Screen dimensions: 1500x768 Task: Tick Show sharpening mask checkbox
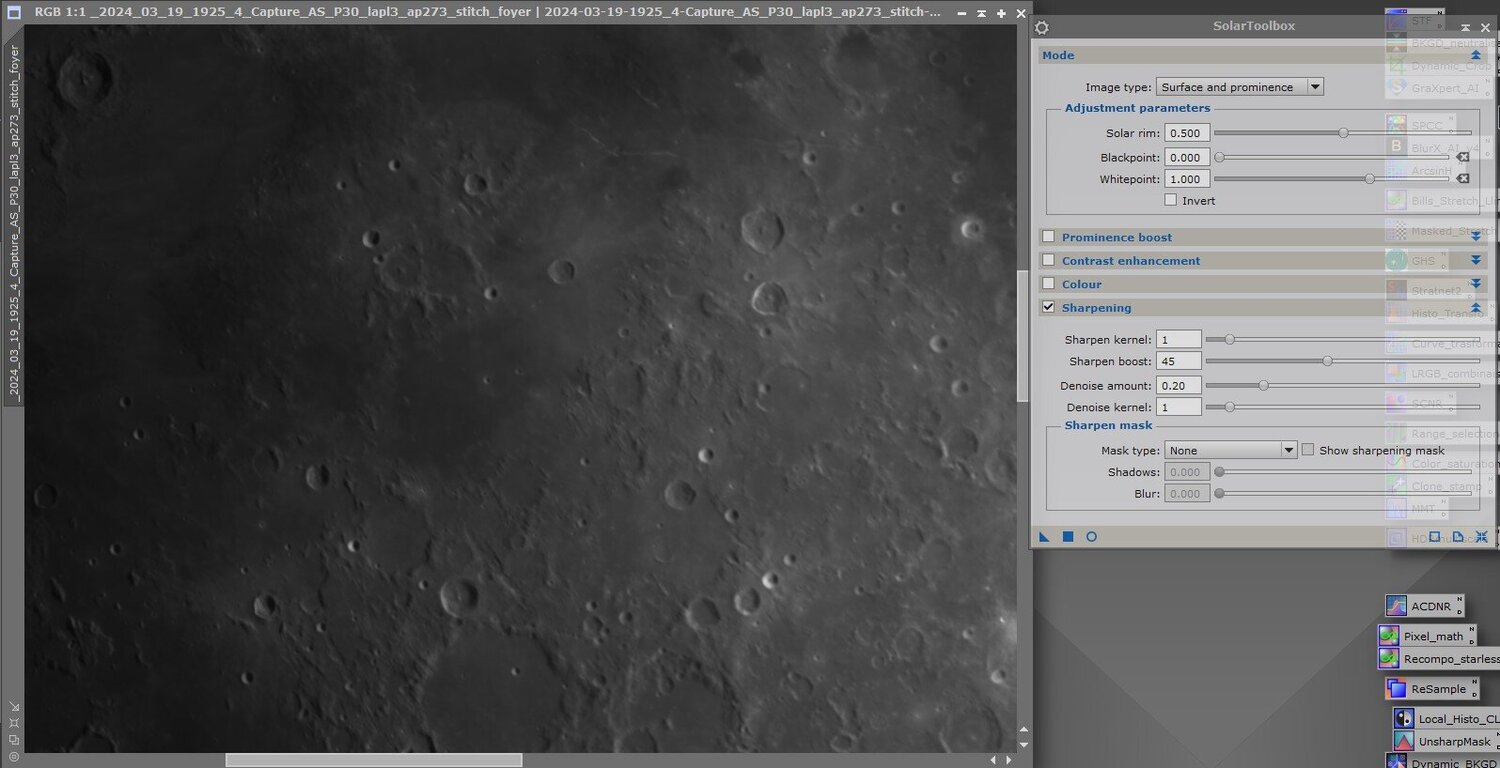(1307, 450)
